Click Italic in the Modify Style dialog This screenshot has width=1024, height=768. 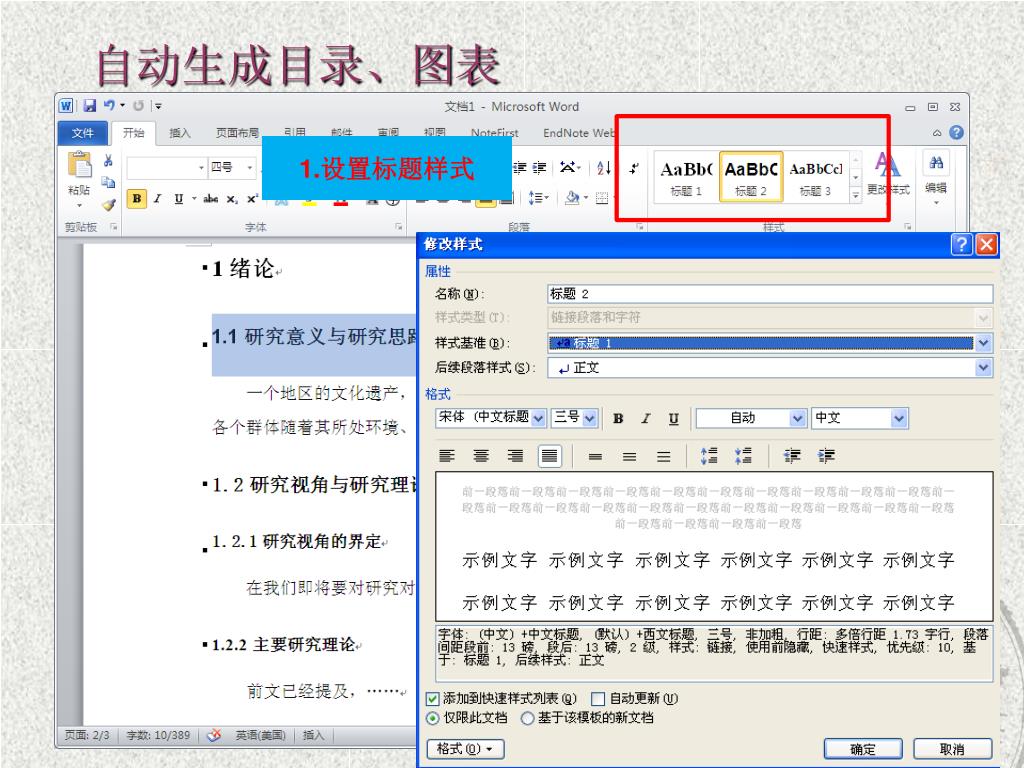click(x=646, y=419)
